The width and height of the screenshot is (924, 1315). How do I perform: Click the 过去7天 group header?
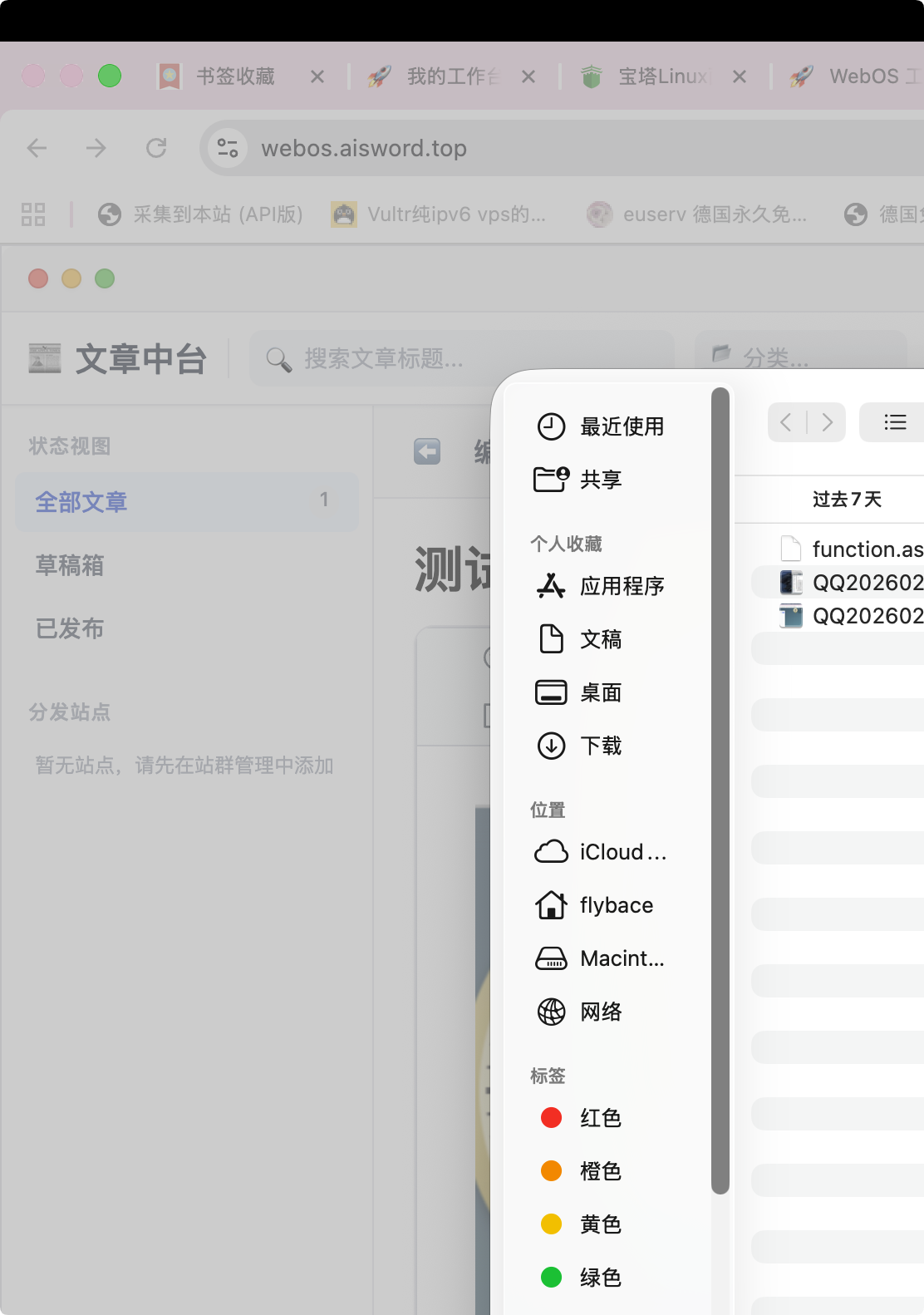[847, 499]
